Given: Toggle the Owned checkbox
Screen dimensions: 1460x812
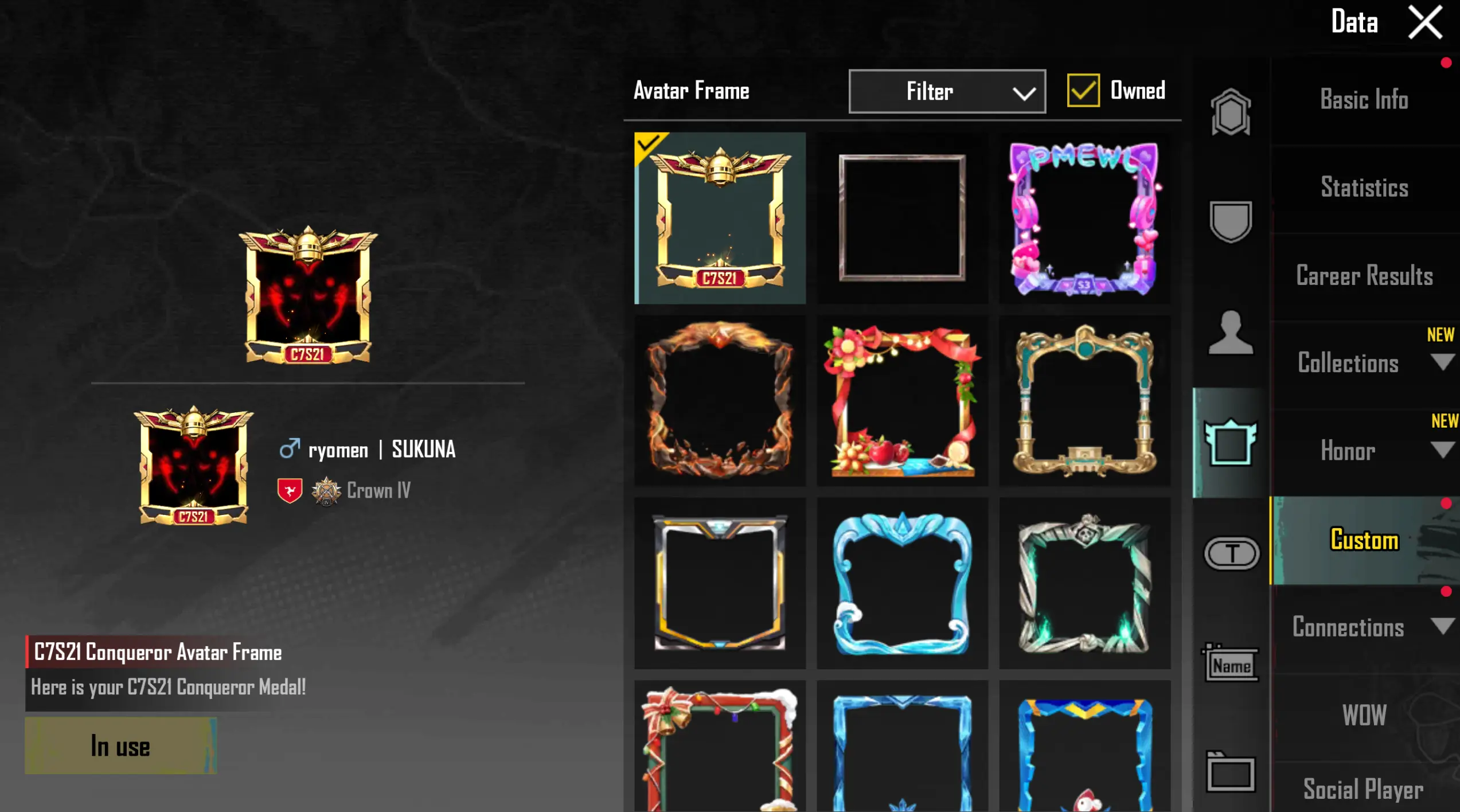Looking at the screenshot, I should click(1083, 91).
